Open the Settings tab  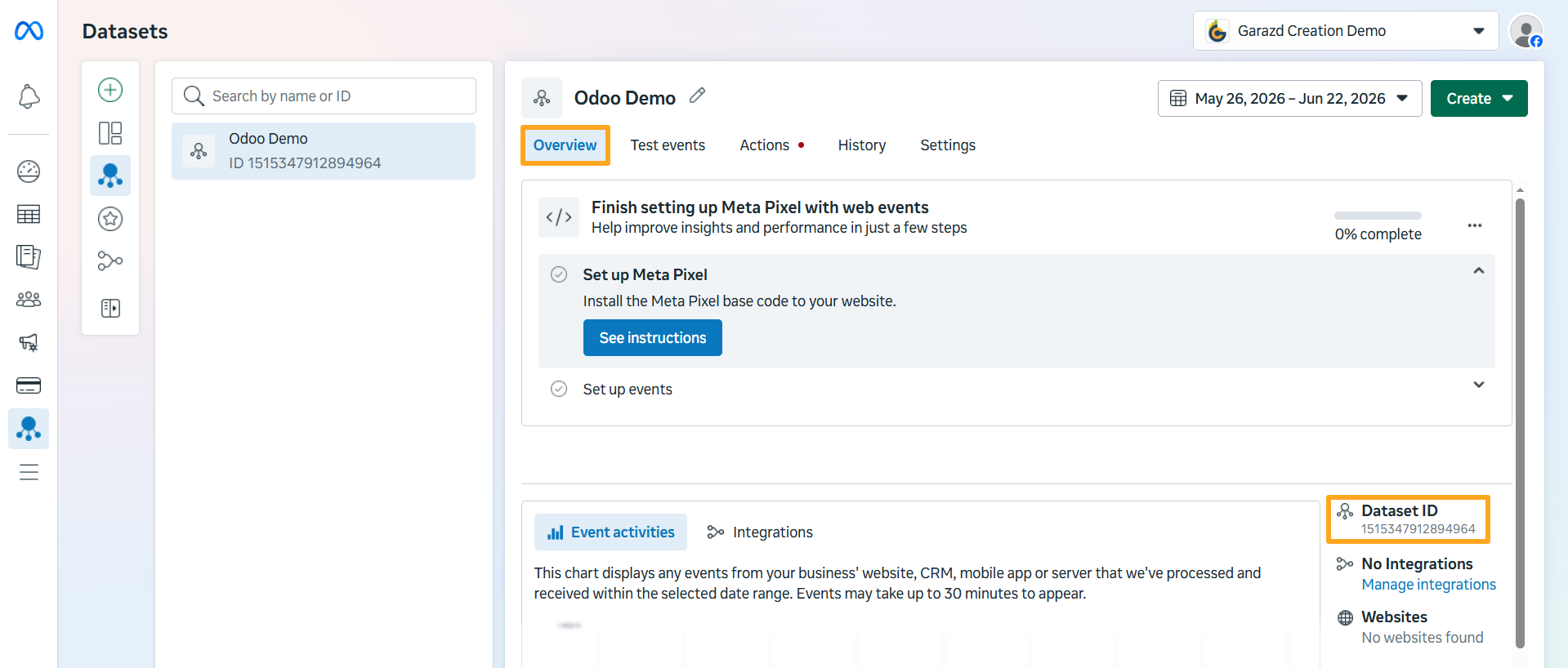coord(948,145)
